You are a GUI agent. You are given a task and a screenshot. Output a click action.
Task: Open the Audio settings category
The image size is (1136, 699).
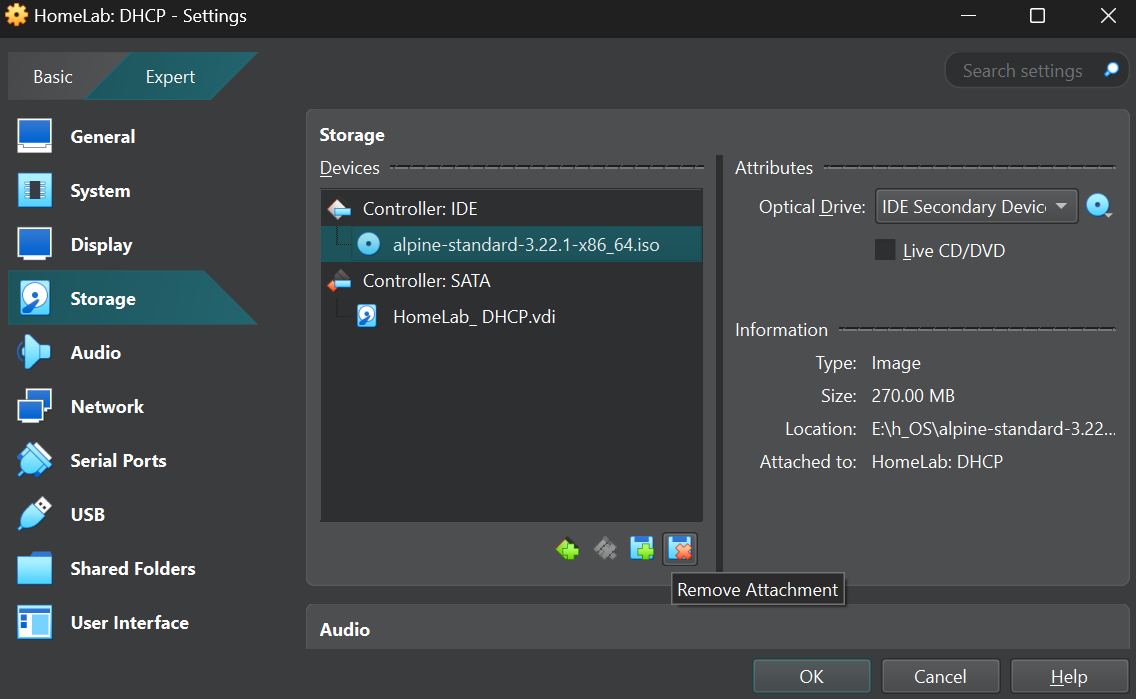coord(95,353)
